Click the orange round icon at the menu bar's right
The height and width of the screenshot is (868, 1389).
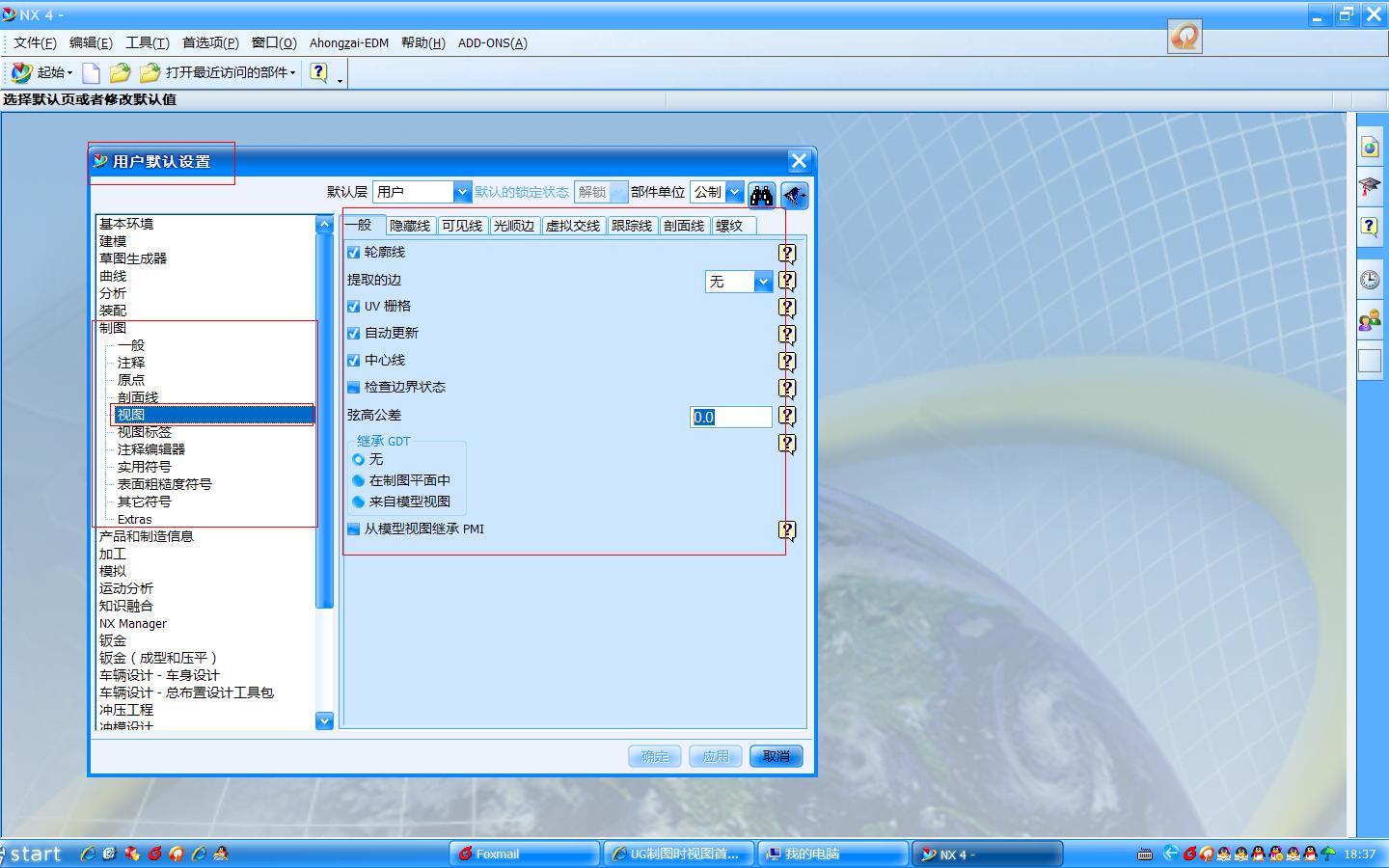(x=1185, y=37)
